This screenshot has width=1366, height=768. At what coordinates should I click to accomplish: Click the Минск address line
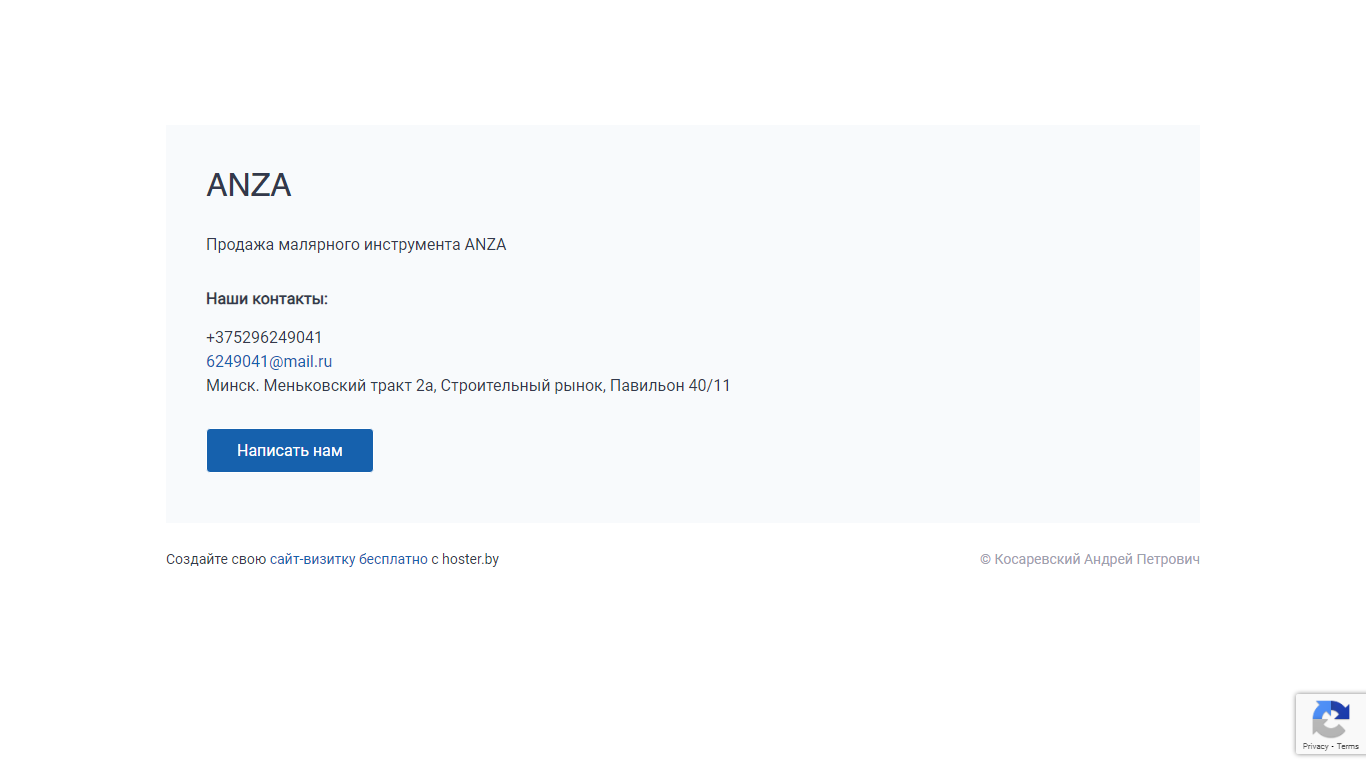coord(468,386)
